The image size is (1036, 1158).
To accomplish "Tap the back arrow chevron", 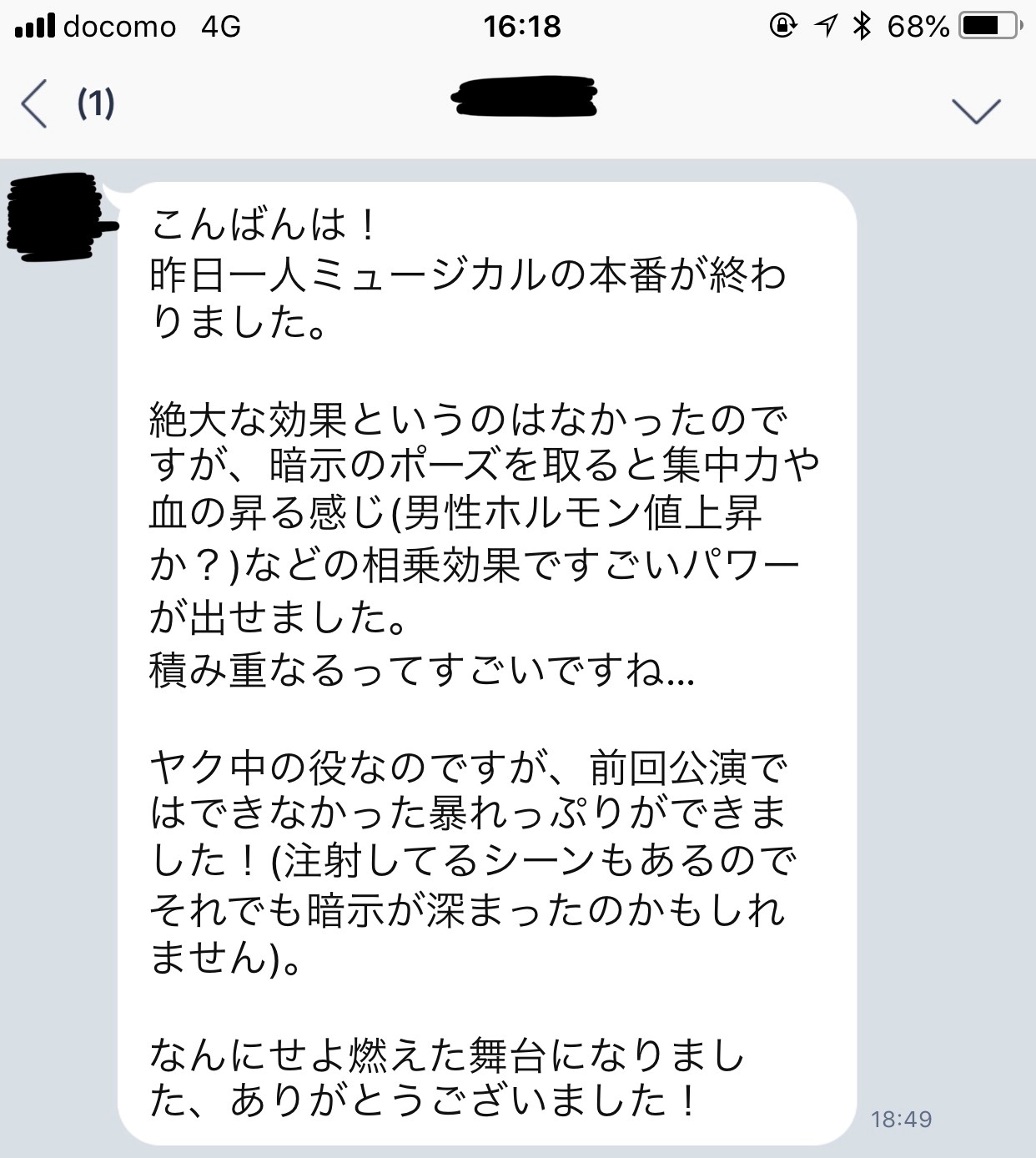I will [x=33, y=103].
